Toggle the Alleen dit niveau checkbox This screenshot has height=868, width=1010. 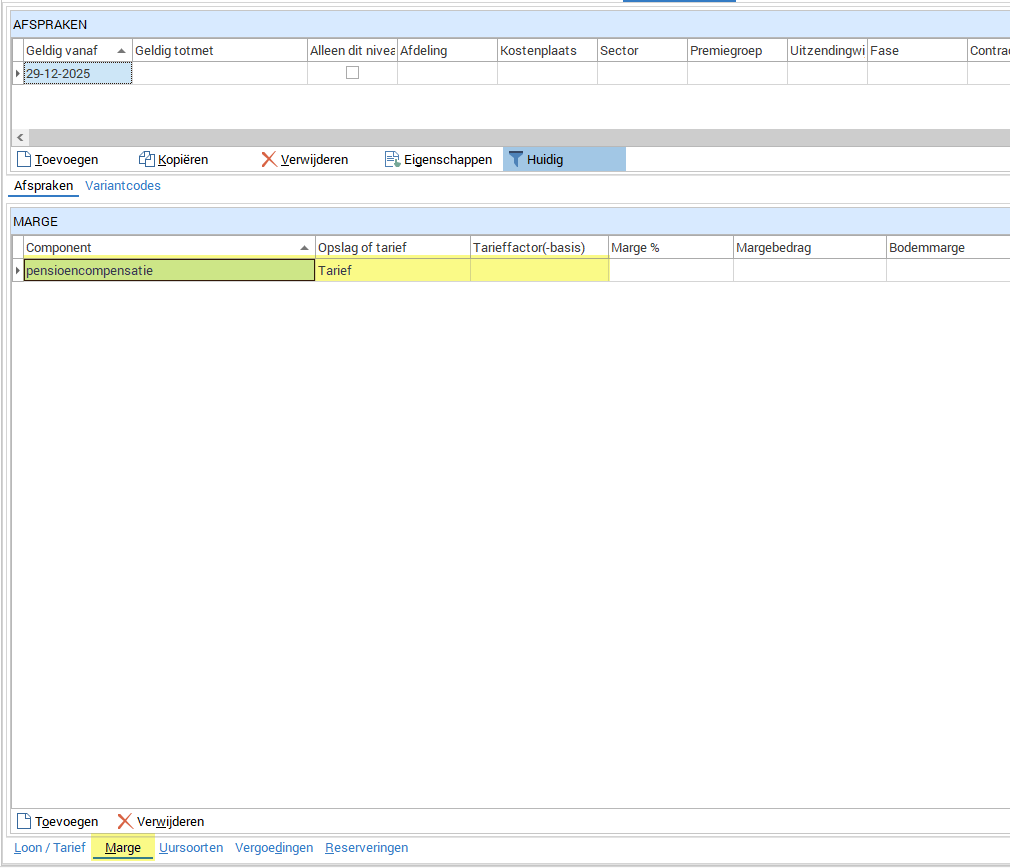pyautogui.click(x=352, y=73)
